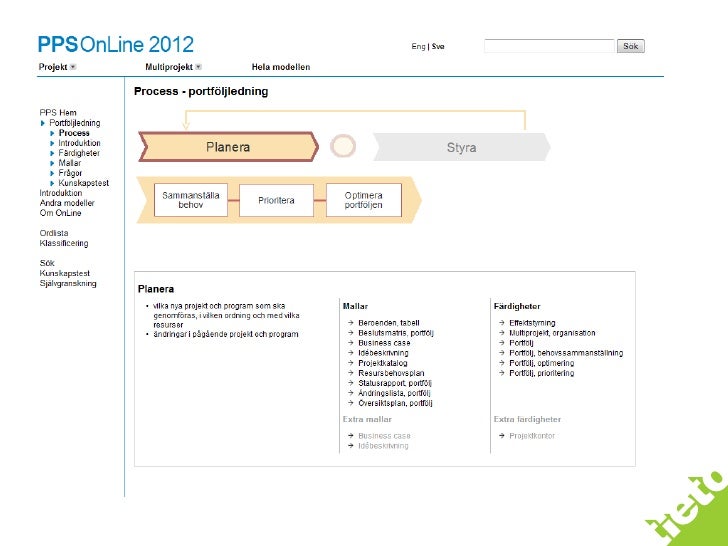This screenshot has height=546, width=728.
Task: Select the Styra process arrow
Action: tap(462, 147)
